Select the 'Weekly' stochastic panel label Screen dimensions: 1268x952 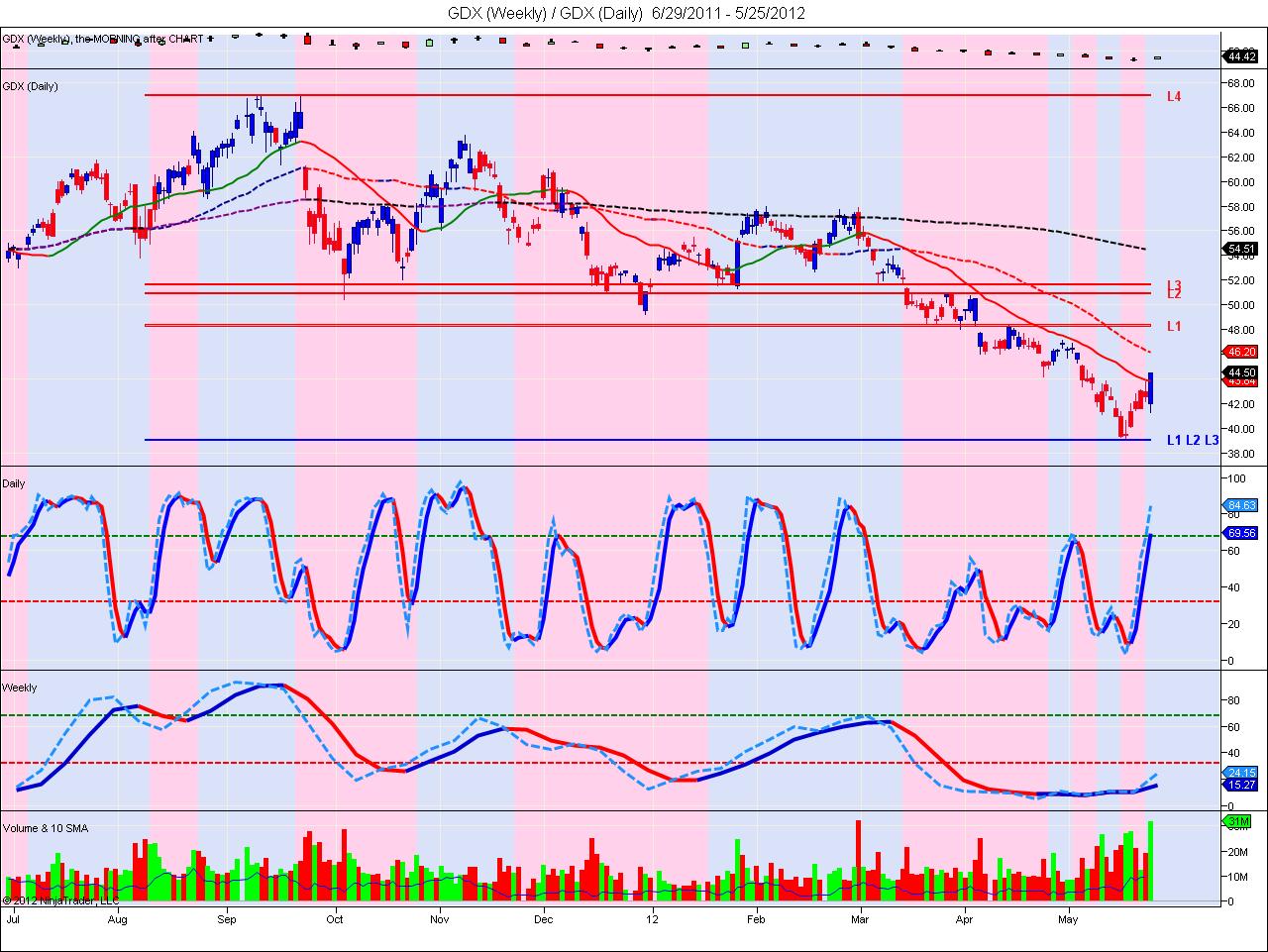point(20,688)
